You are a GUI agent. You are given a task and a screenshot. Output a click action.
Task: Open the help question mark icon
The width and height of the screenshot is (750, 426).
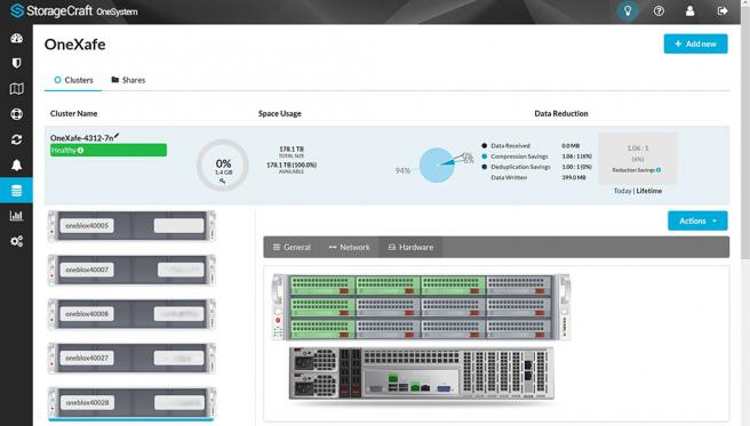tap(659, 11)
